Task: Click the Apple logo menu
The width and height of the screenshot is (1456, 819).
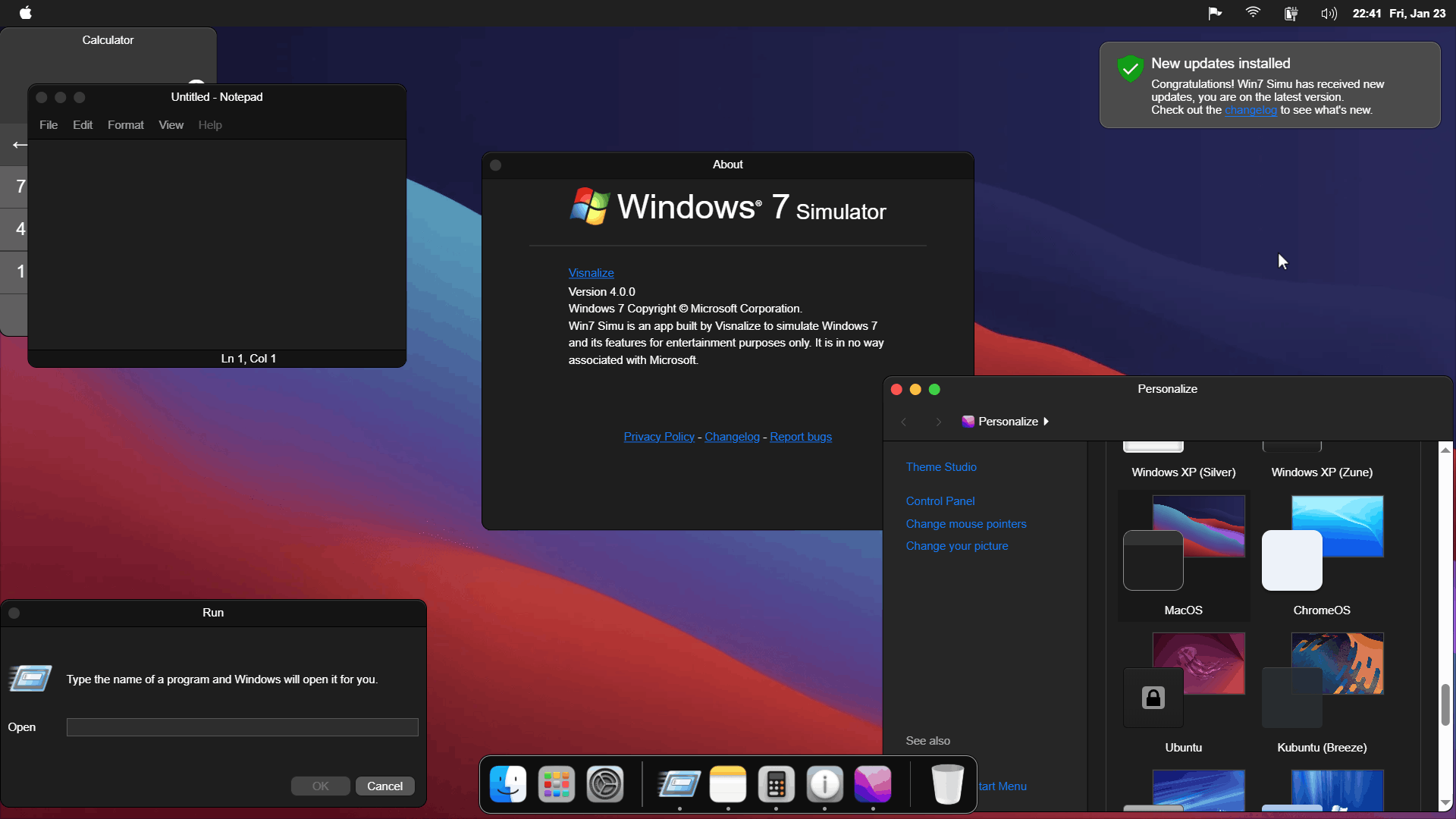Action: coord(26,13)
